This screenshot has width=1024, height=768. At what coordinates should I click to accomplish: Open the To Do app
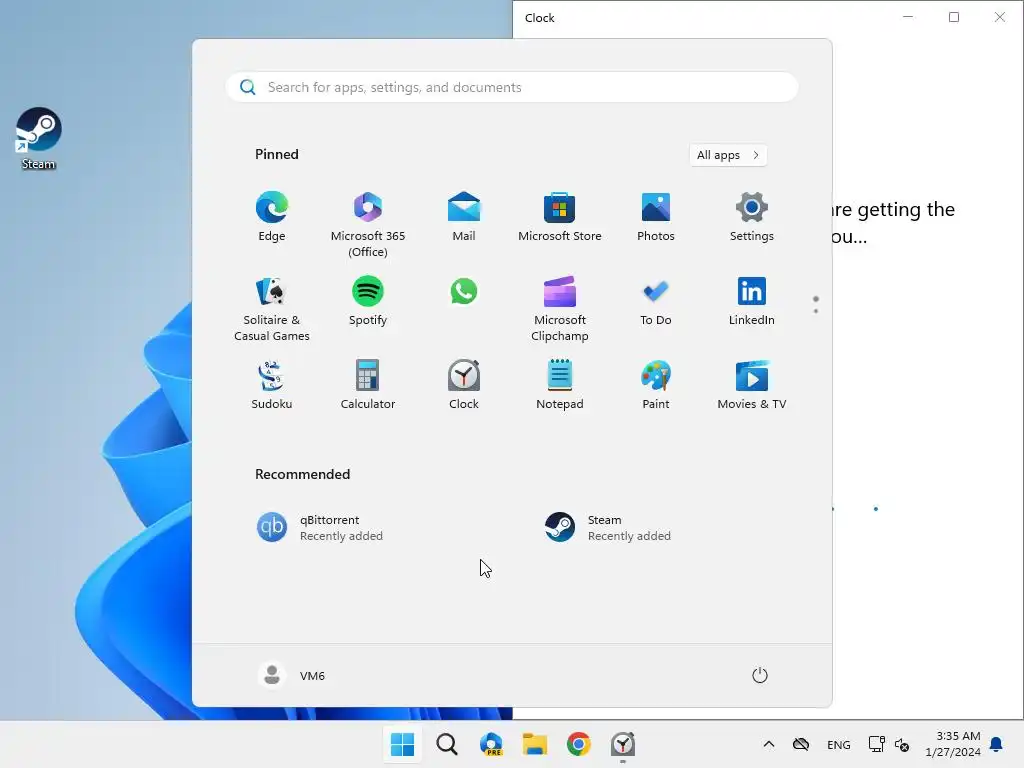656,301
